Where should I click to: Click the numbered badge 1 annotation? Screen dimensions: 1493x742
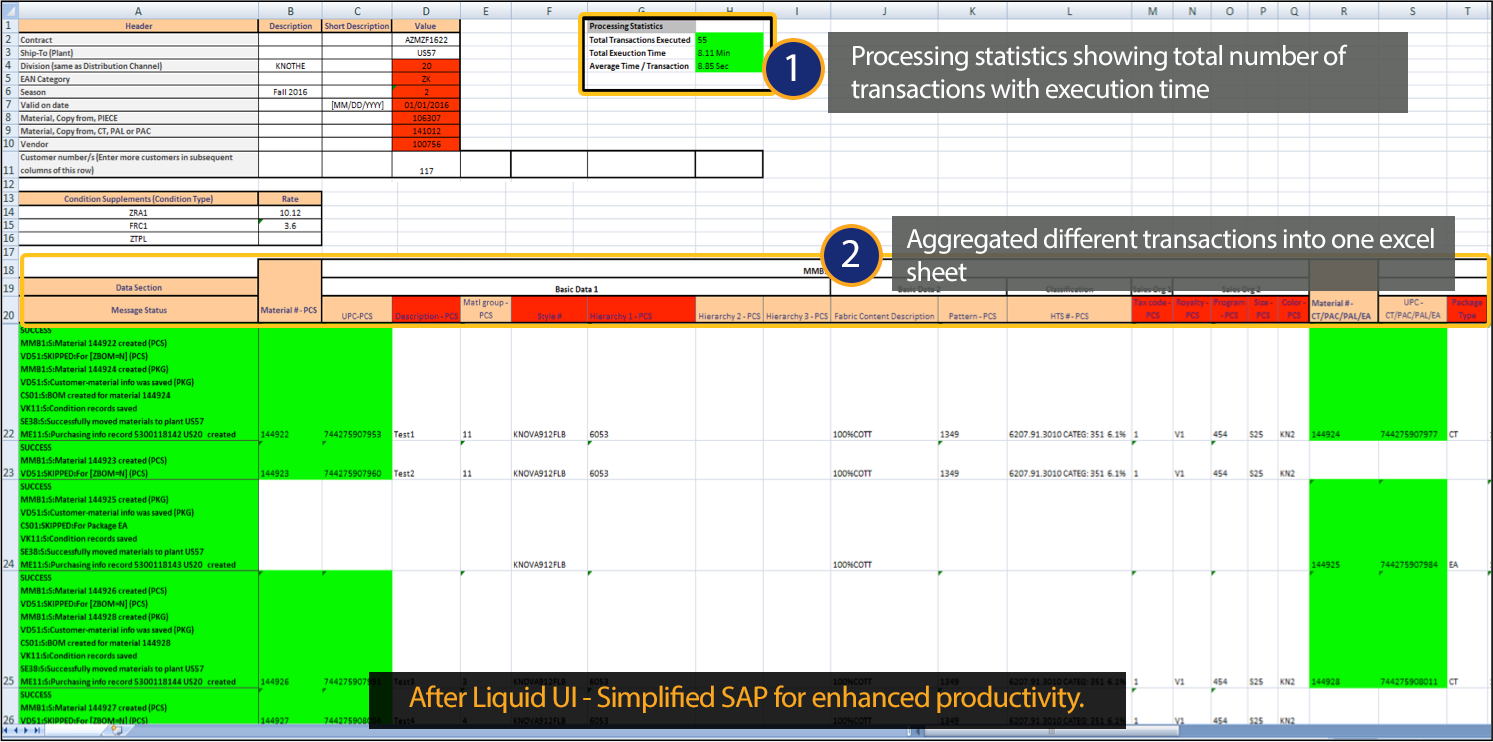coord(791,69)
